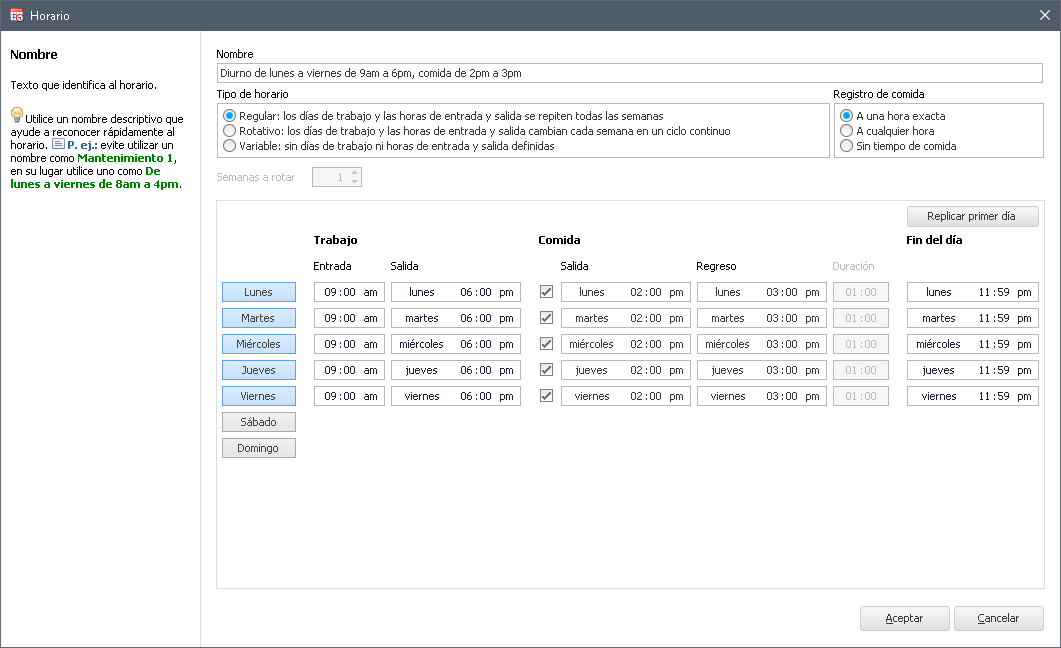The image size is (1061, 648).
Task: Uncheck the Lunes meal checkbox
Action: (546, 292)
